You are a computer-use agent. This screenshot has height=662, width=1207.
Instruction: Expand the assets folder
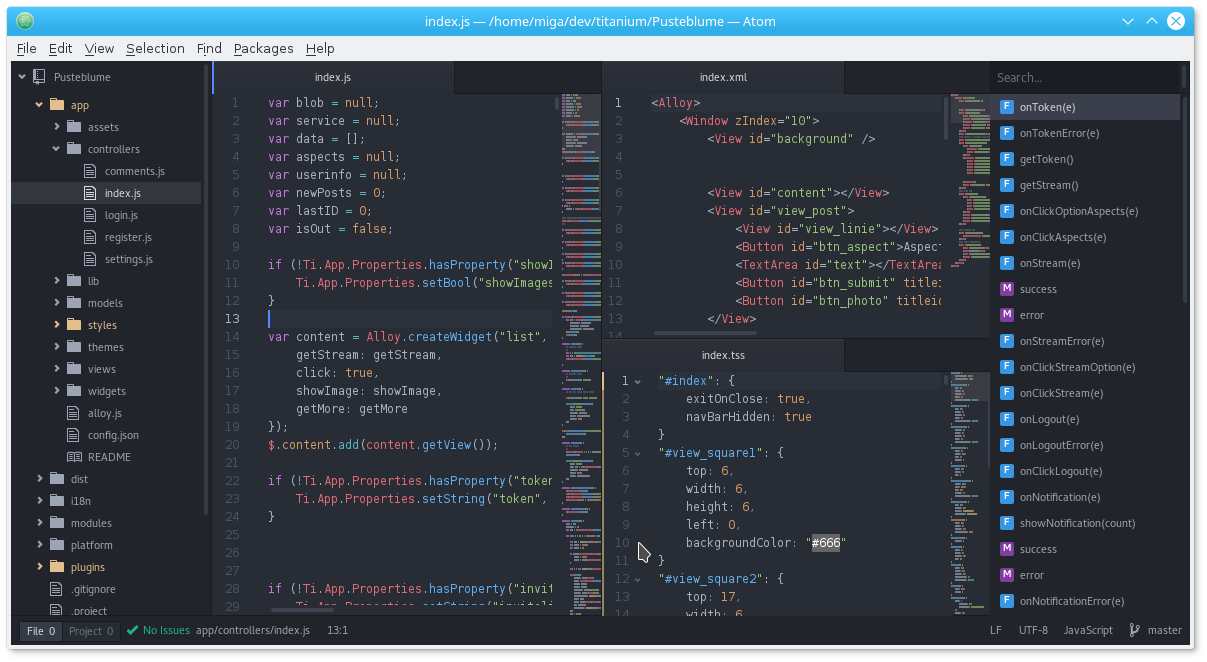pyautogui.click(x=57, y=127)
